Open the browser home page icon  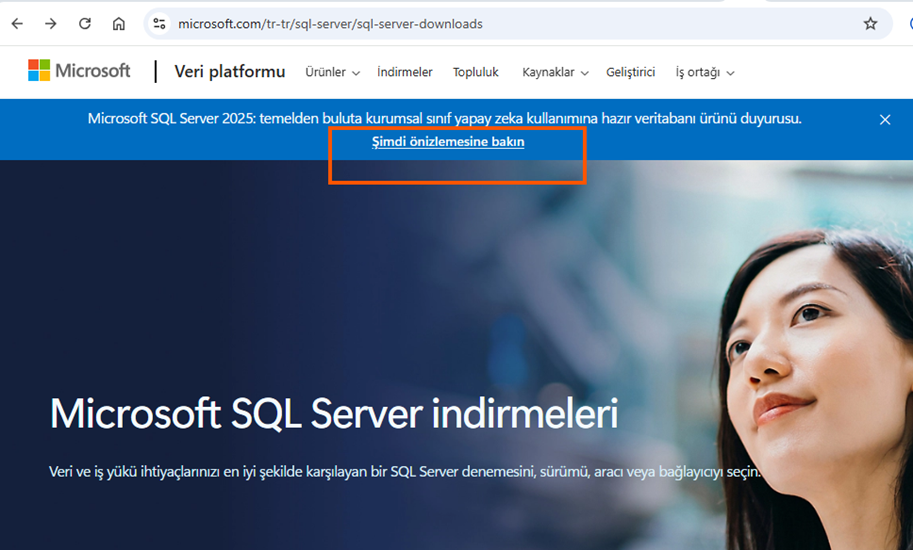119,24
